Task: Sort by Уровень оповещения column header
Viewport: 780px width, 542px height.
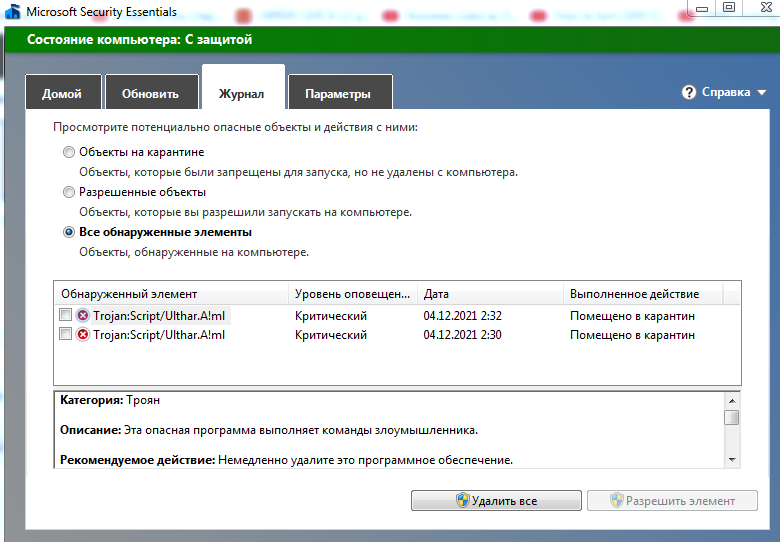Action: click(353, 294)
